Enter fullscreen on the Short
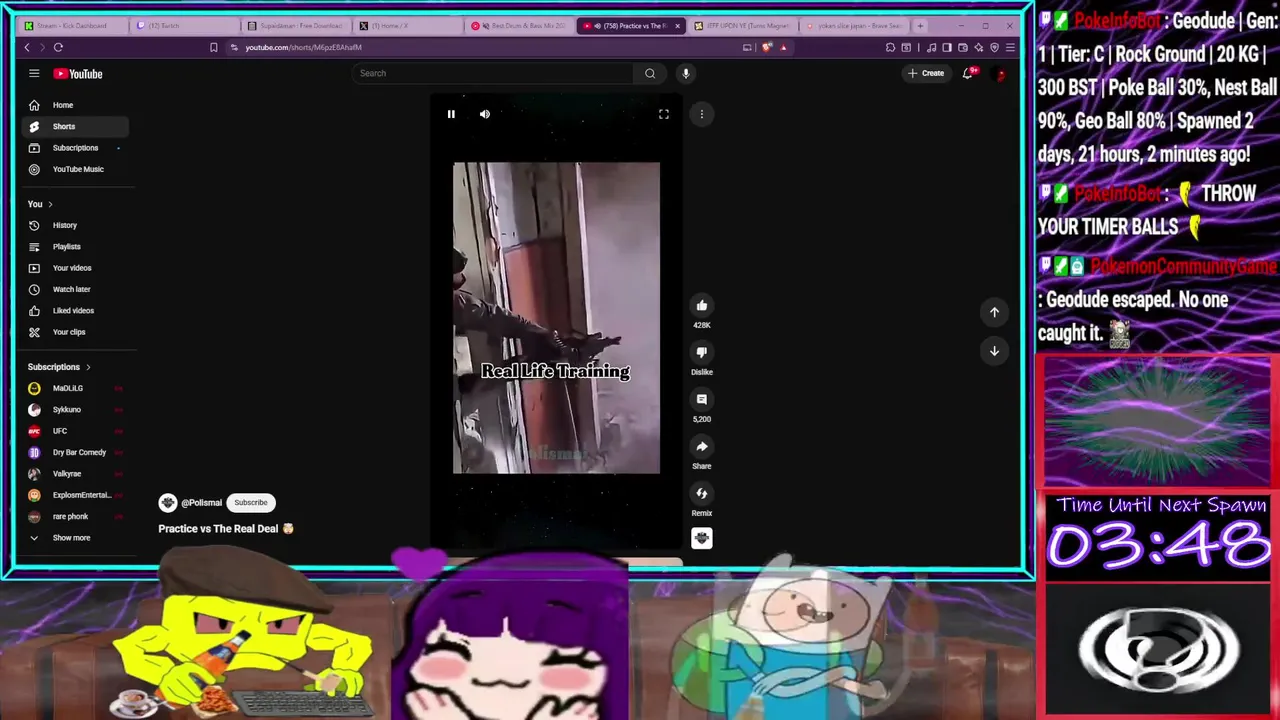The height and width of the screenshot is (720, 1280). (664, 114)
